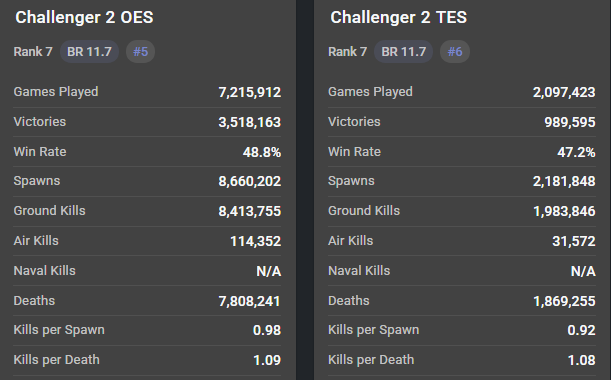Screen dimensions: 611x380
Task: Click TES Victories value 989,595
Action: 570,122
